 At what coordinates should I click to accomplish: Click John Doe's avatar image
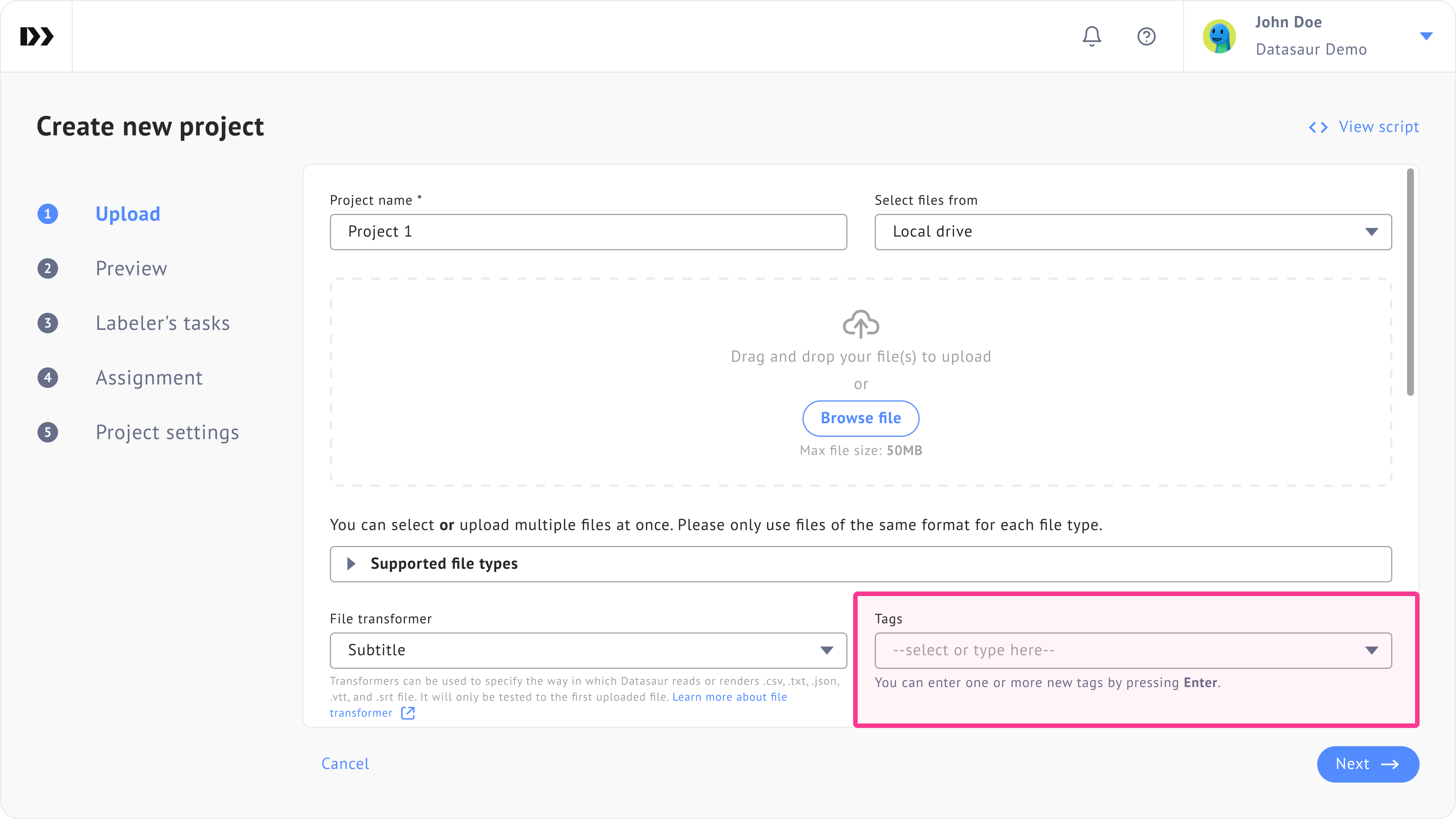tap(1219, 37)
